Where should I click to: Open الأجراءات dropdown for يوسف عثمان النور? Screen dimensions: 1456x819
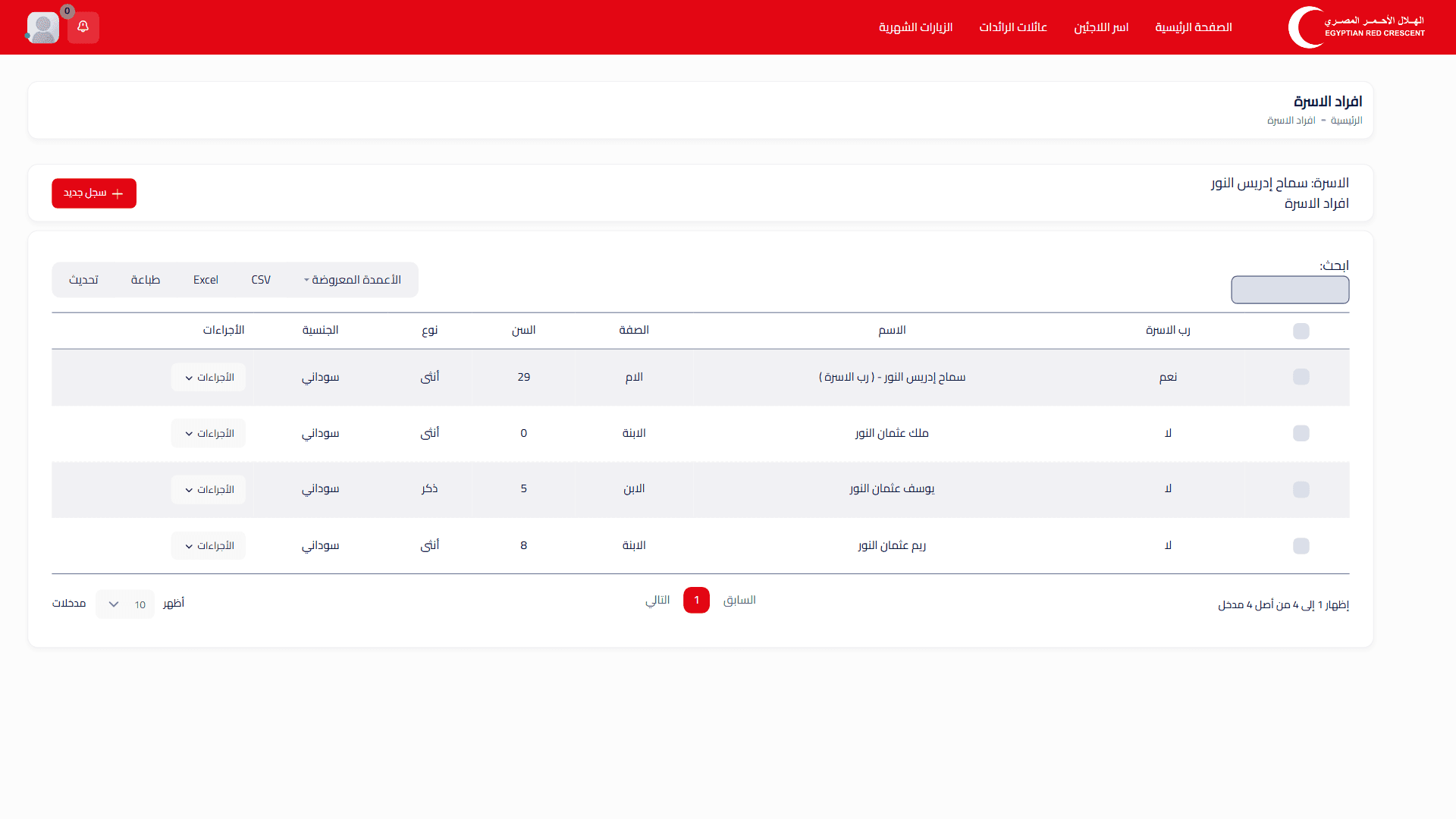[x=209, y=490]
